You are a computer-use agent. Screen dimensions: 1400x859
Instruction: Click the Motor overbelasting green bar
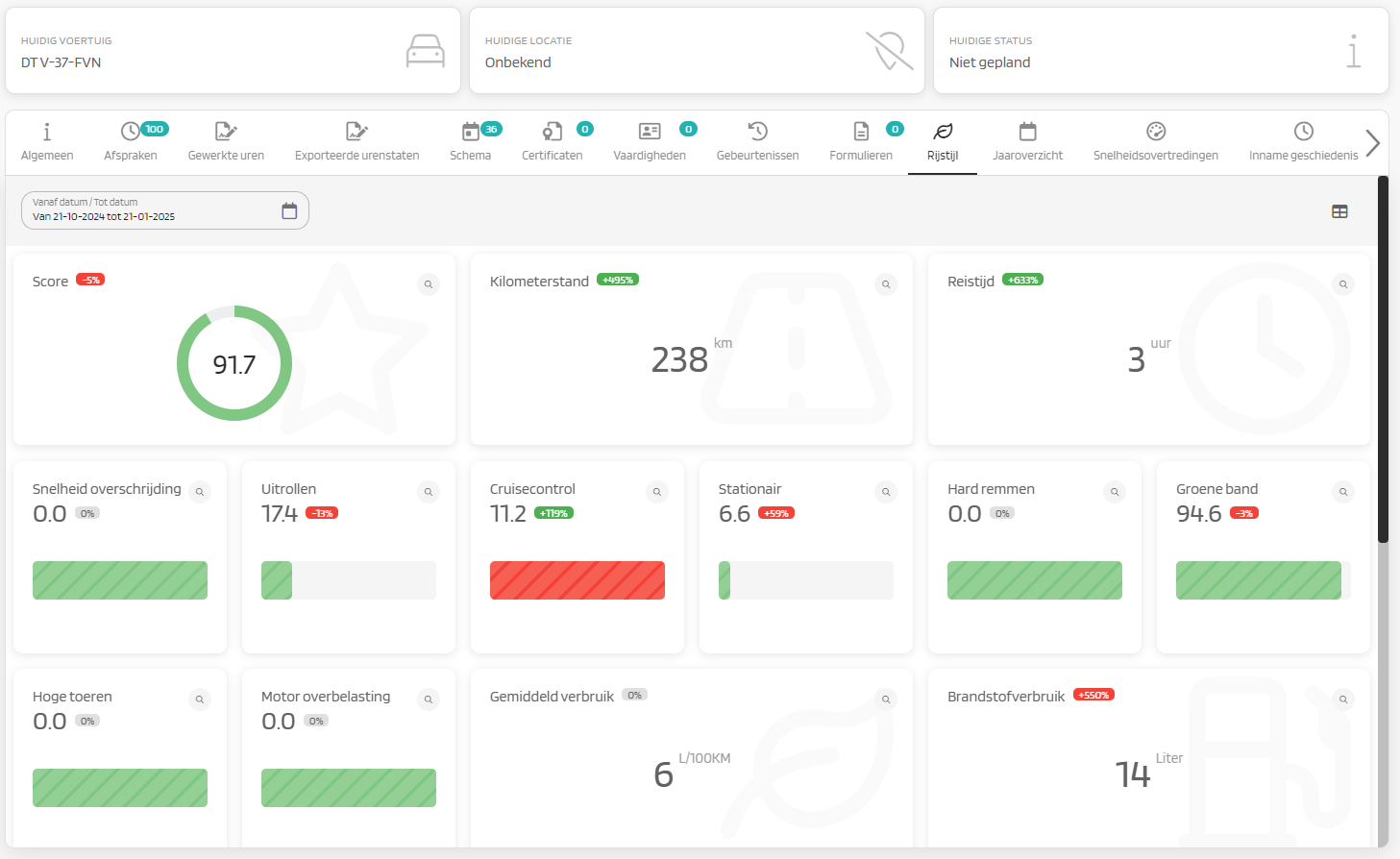tap(349, 788)
